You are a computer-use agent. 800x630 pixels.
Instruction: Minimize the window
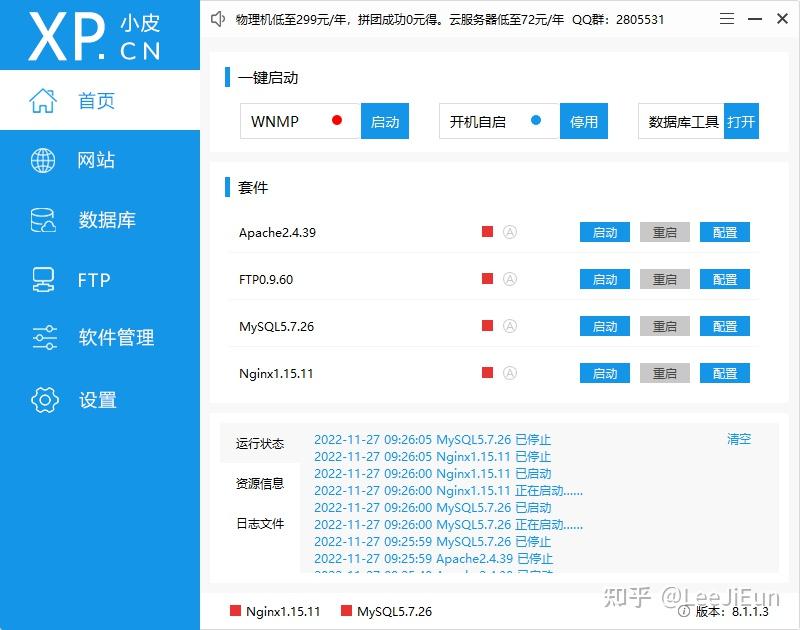(755, 19)
